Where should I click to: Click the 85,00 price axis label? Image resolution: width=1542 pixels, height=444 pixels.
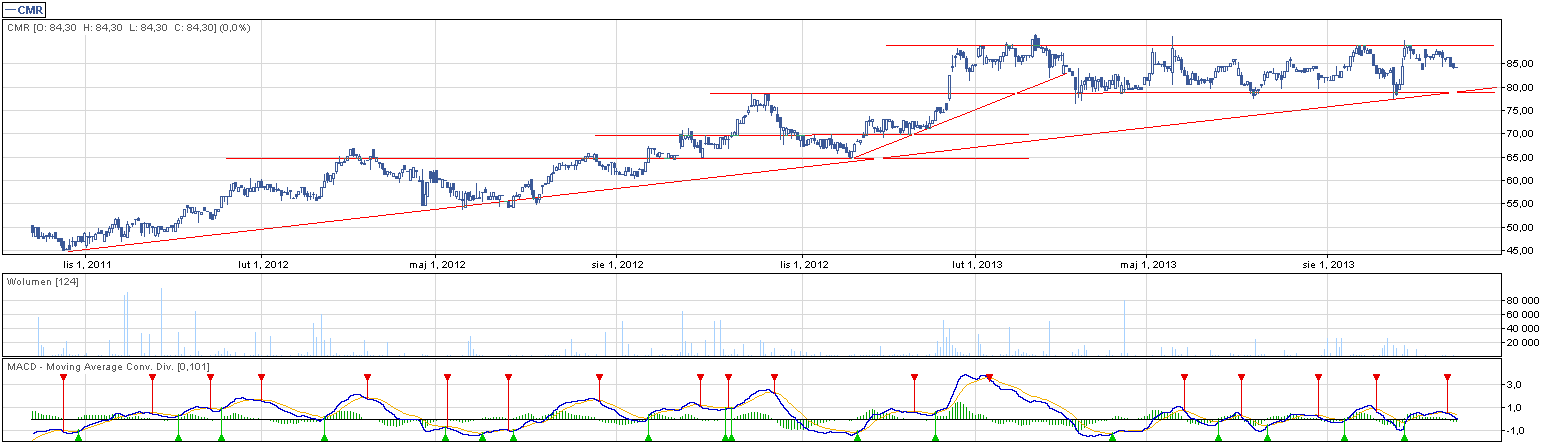tap(1522, 64)
